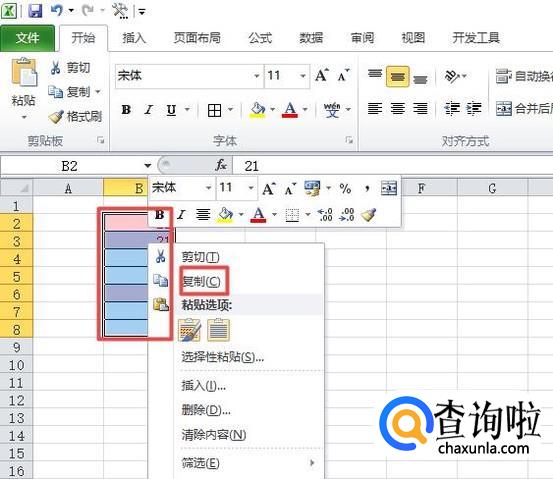Click 清除内容(N) in the context menu
The width and height of the screenshot is (553, 479).
pyautogui.click(x=214, y=435)
